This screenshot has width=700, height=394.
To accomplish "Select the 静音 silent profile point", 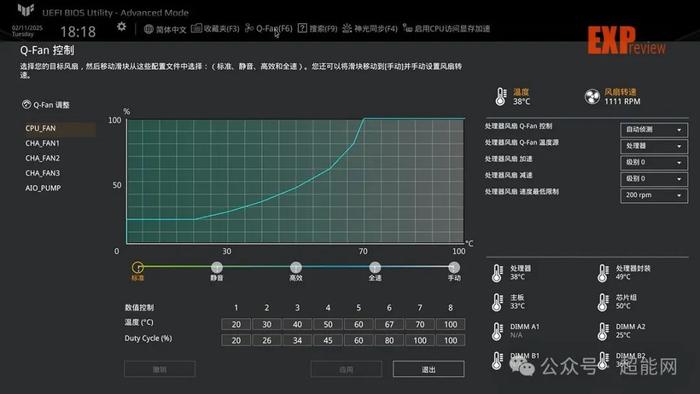I will pos(217,267).
